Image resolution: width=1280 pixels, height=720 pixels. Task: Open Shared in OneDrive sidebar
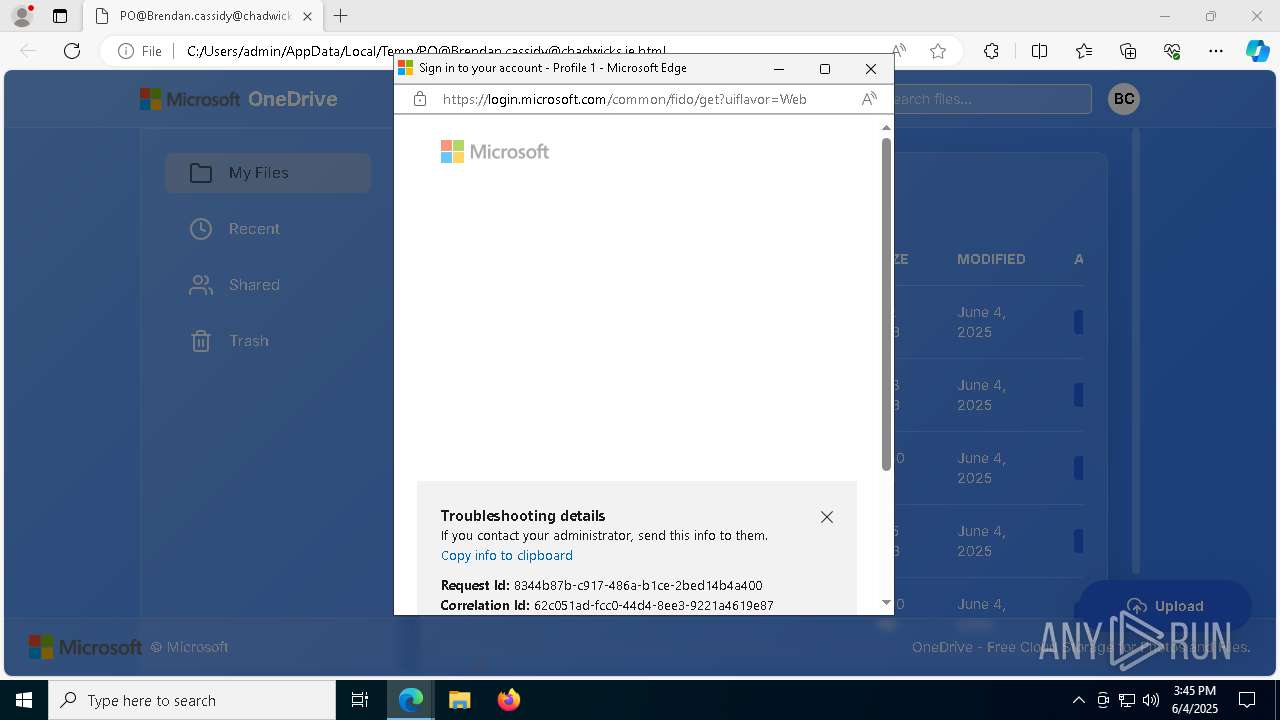coord(268,285)
